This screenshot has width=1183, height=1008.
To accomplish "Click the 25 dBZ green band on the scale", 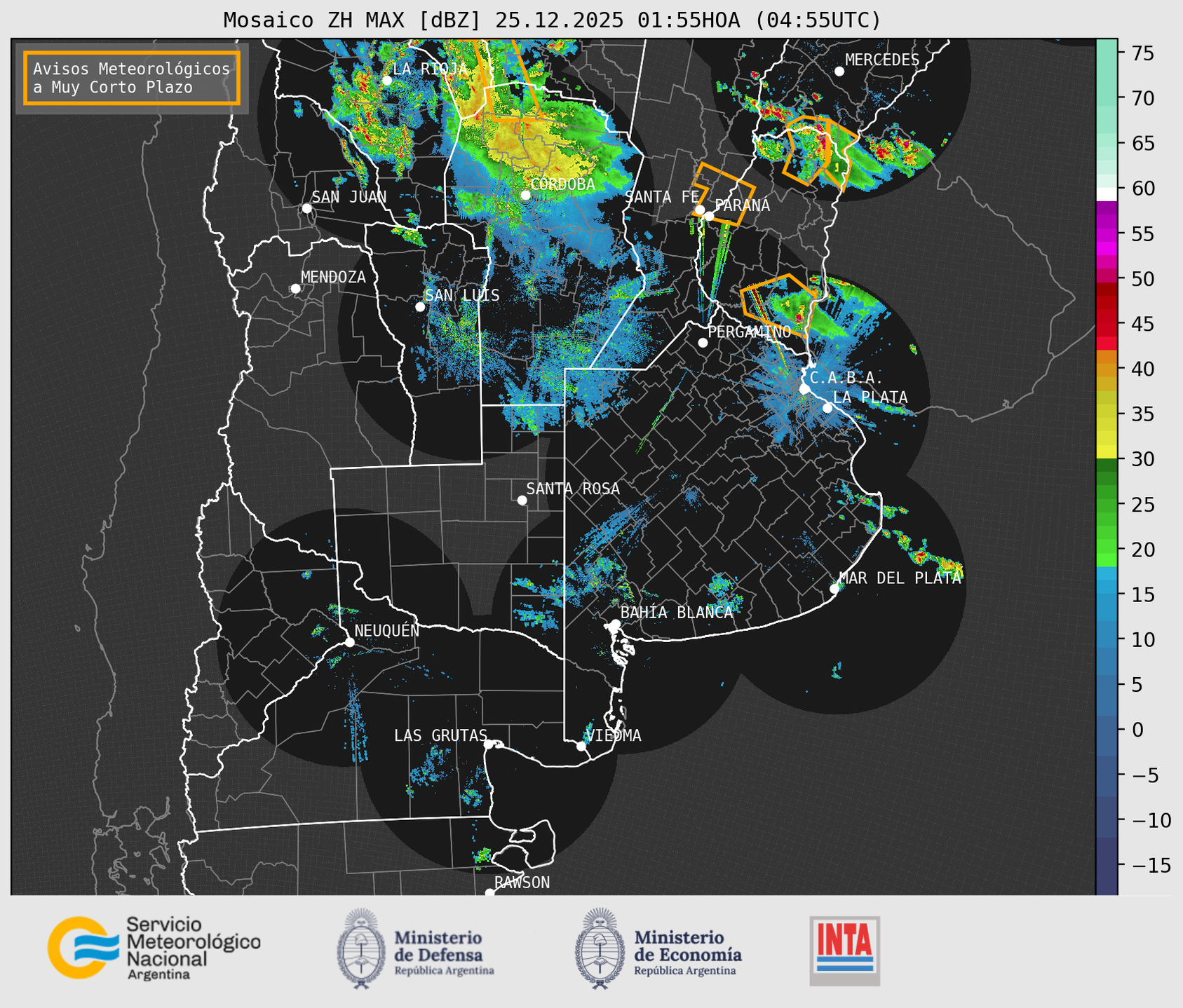I will click(x=1107, y=505).
